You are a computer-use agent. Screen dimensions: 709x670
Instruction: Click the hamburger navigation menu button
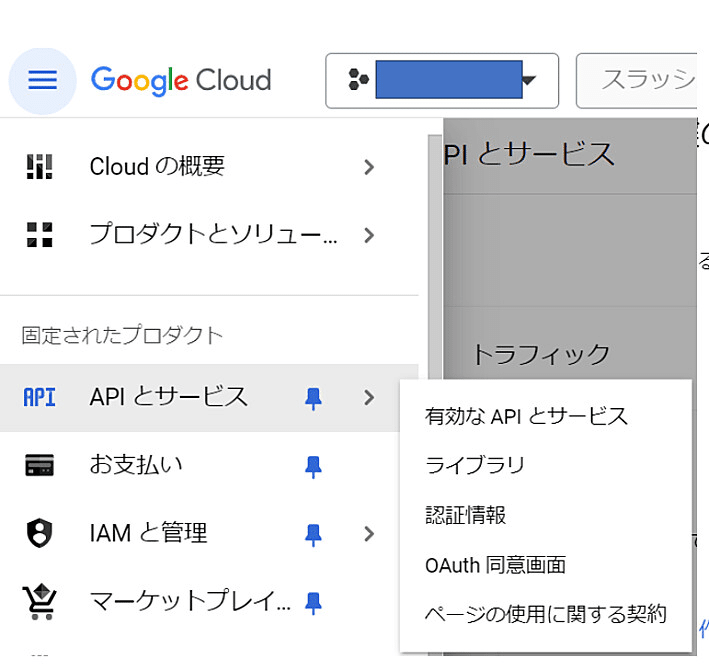[43, 81]
